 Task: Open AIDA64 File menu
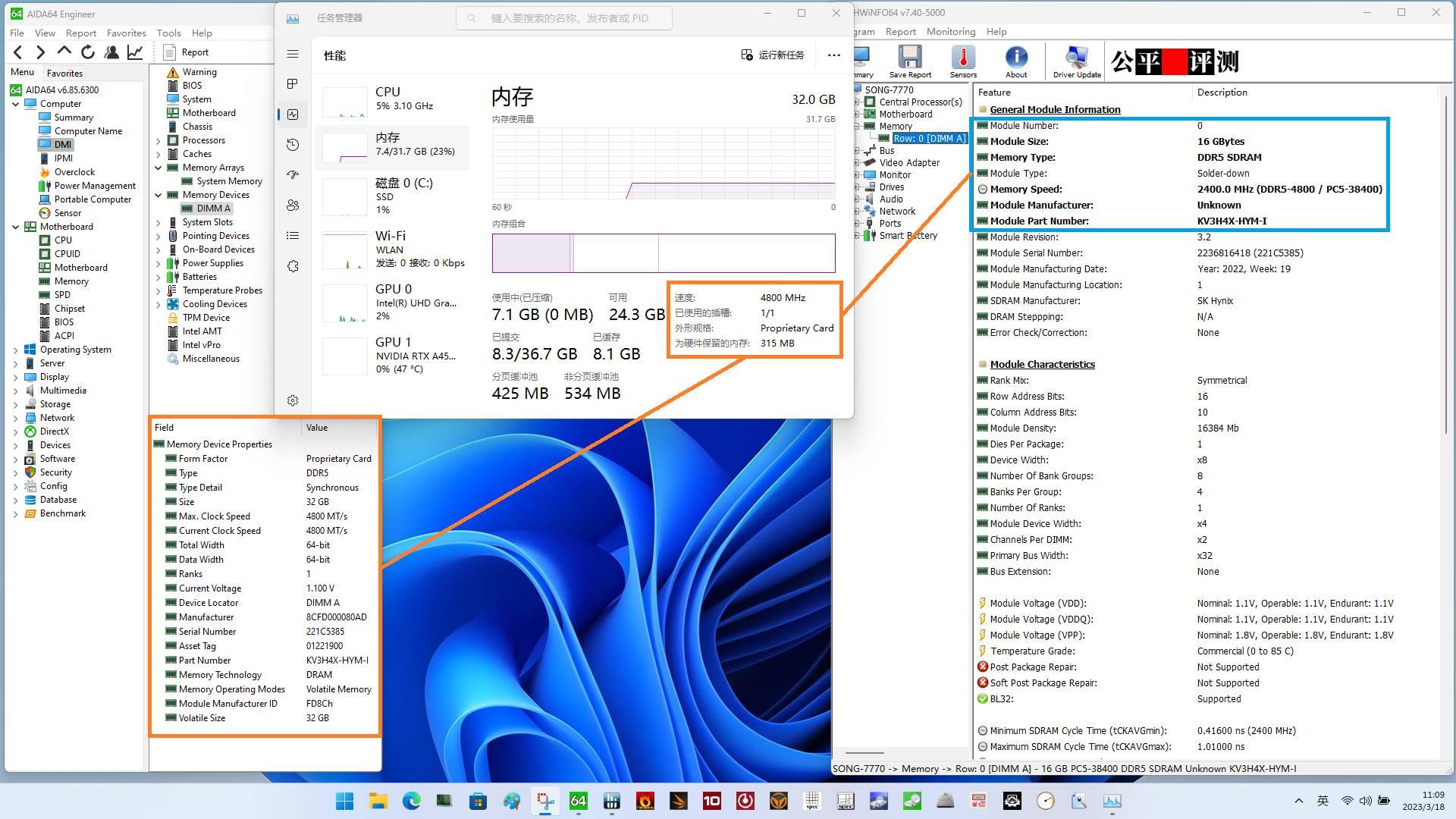[17, 33]
